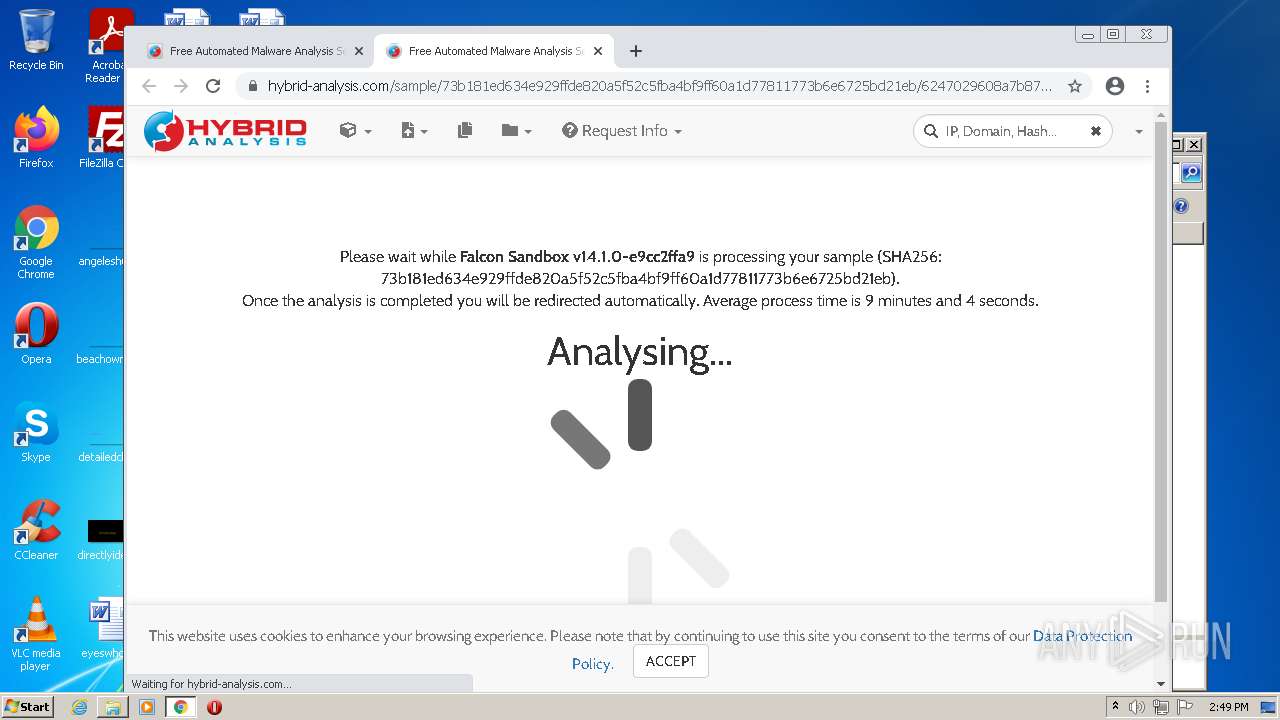The height and width of the screenshot is (720, 1280).
Task: Open Google Chrome desktop shortcut
Action: [36, 242]
